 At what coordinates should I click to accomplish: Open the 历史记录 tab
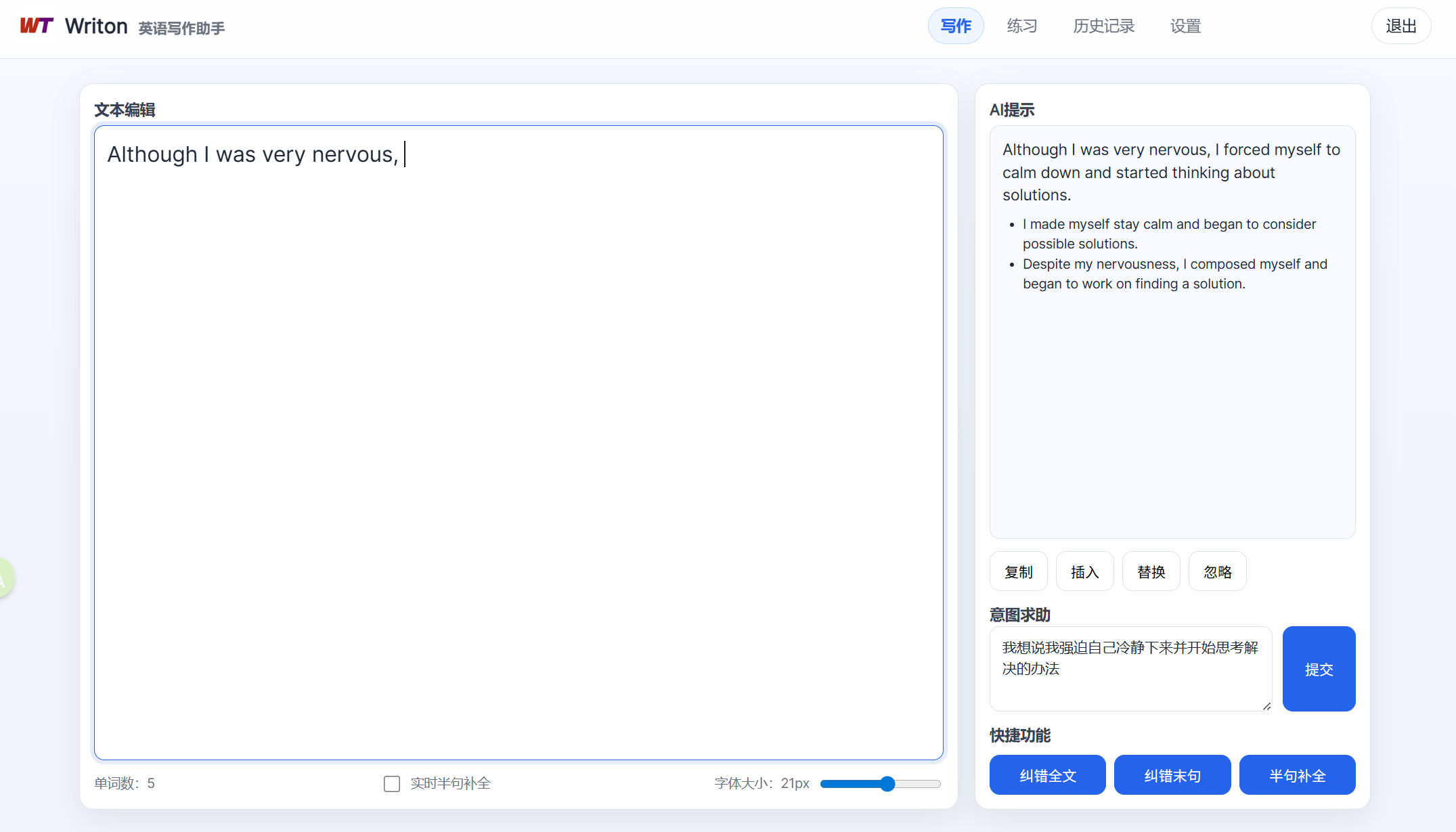coord(1103,26)
